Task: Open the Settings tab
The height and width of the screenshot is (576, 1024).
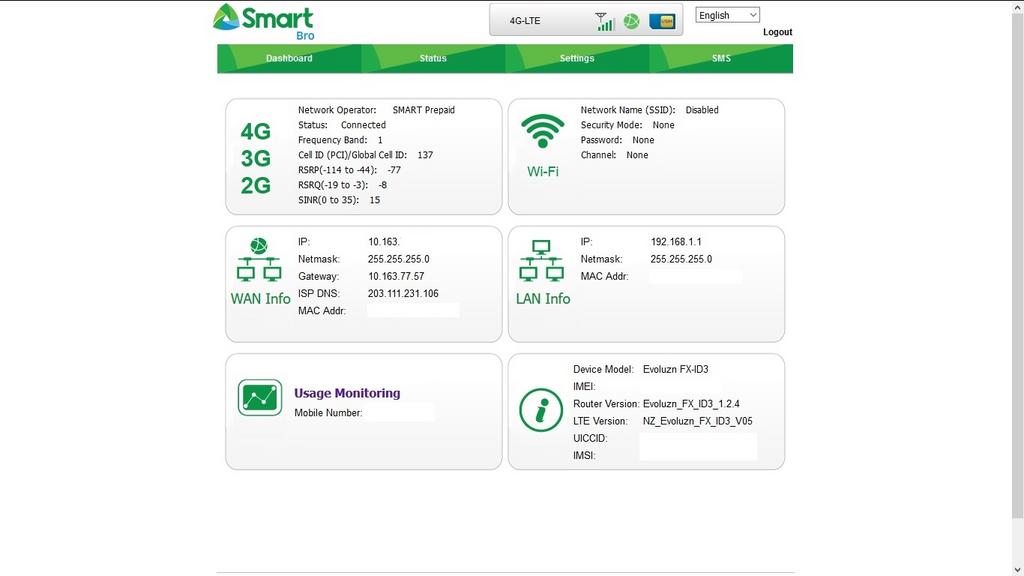Action: tap(577, 58)
